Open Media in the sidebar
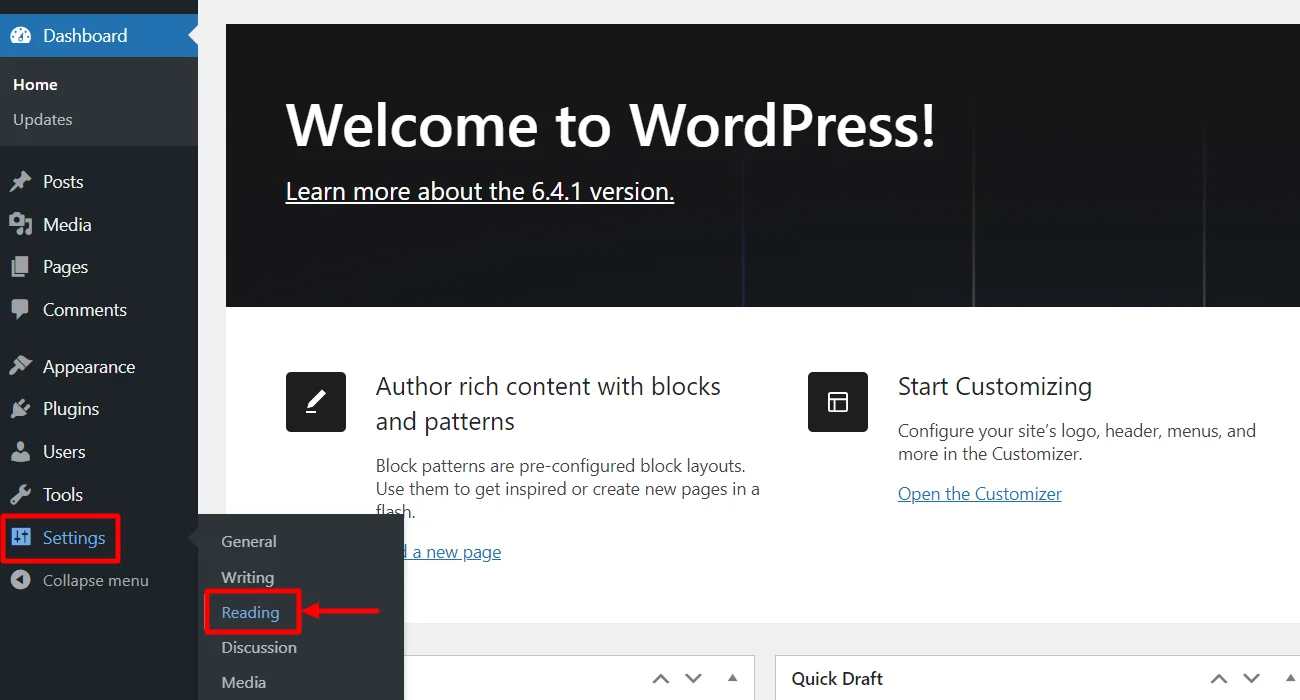Image resolution: width=1300 pixels, height=700 pixels. (67, 225)
